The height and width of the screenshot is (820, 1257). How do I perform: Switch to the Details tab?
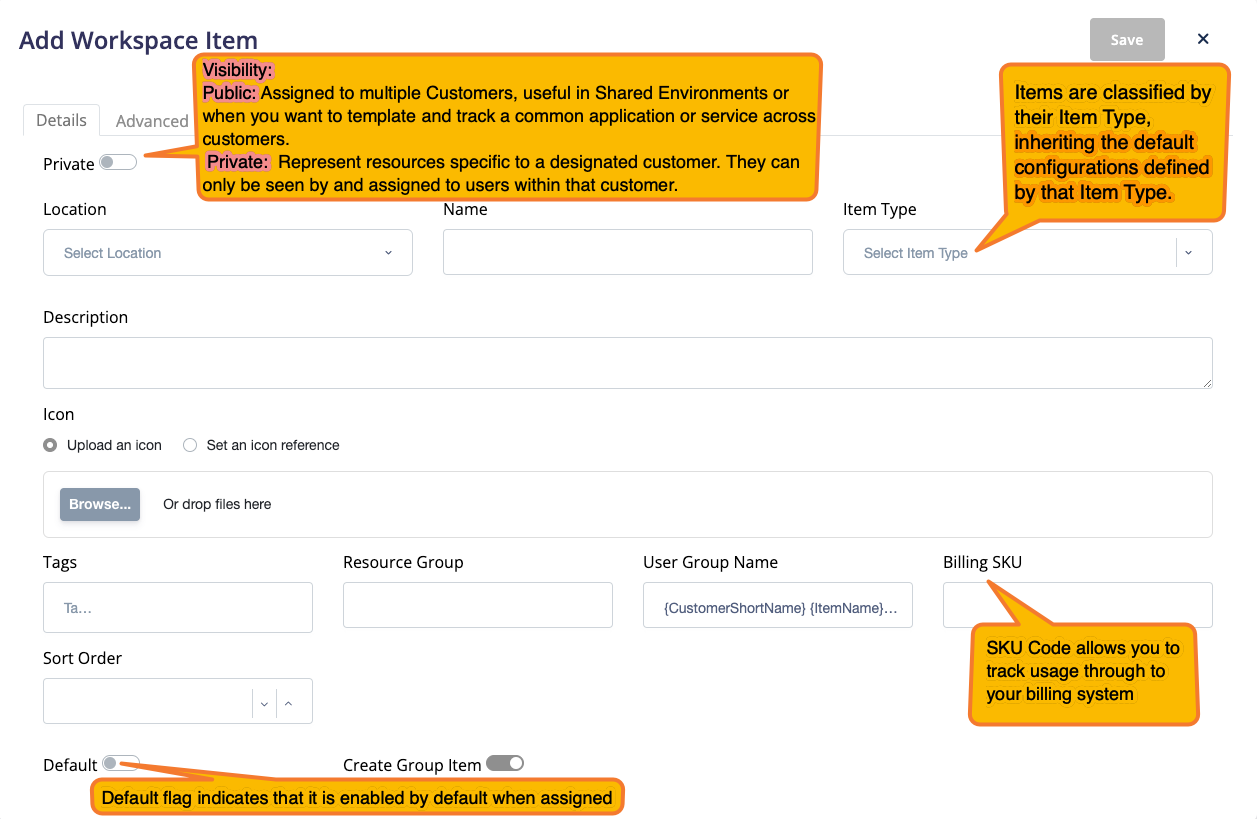click(61, 120)
